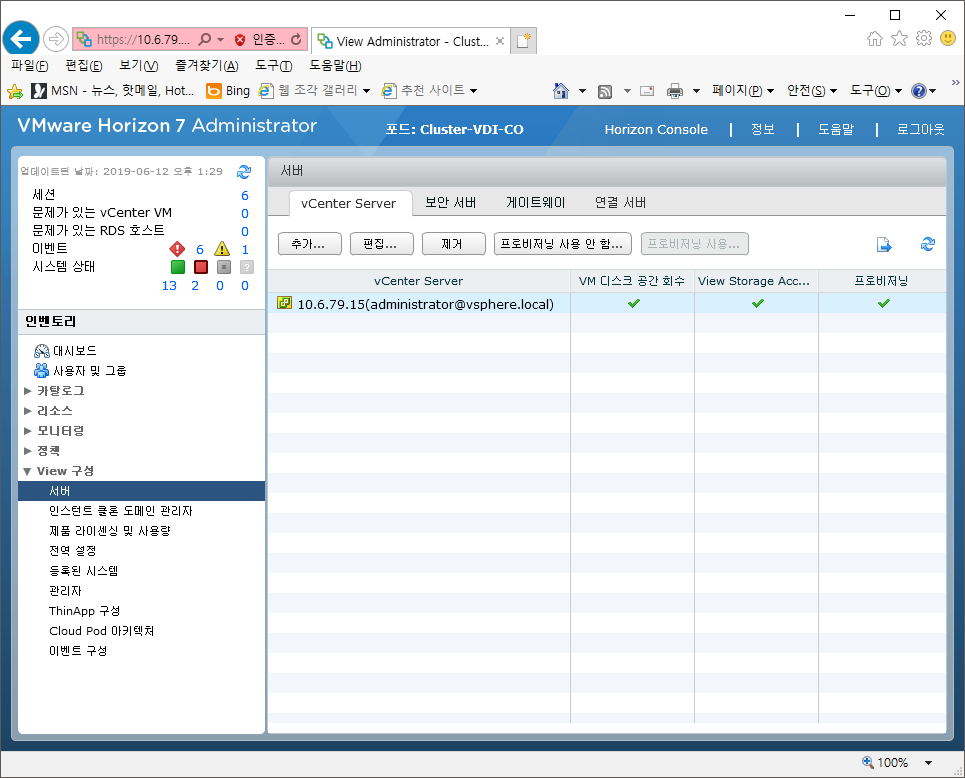Click the command bar home icon

coord(561,91)
